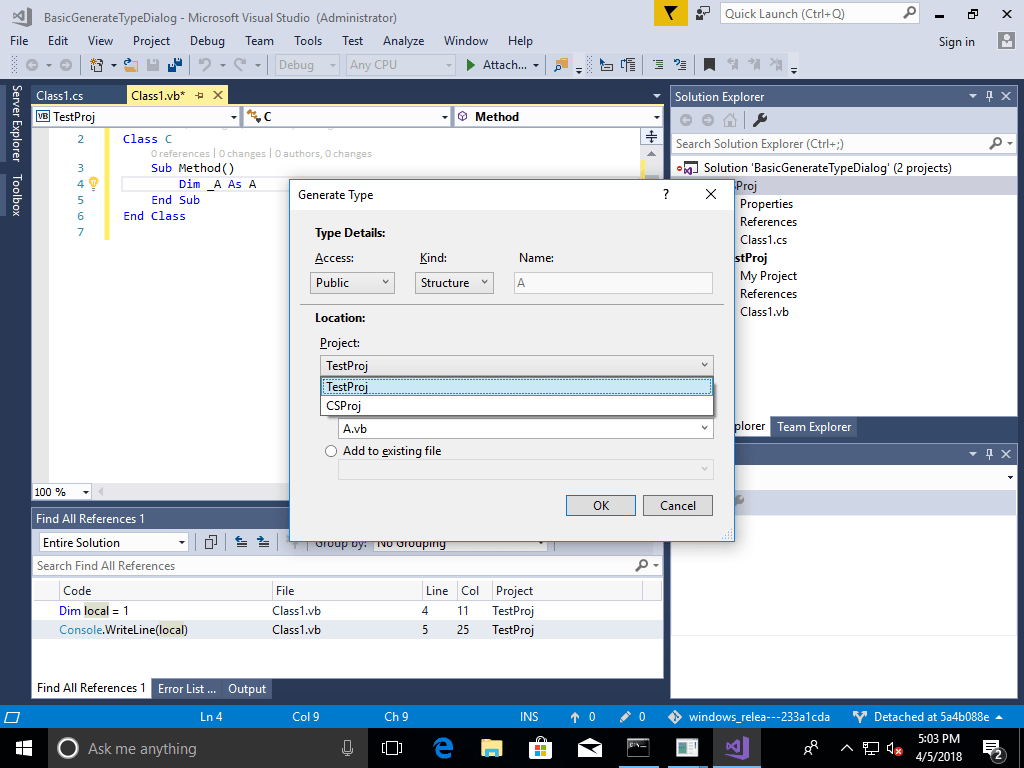Screen dimensions: 1024x768
Task: Click the comment out lines icon
Action: (x=658, y=65)
